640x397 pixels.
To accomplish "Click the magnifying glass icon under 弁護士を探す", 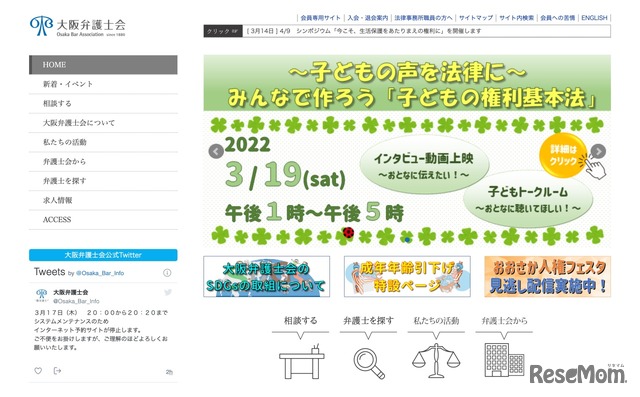I will (369, 363).
